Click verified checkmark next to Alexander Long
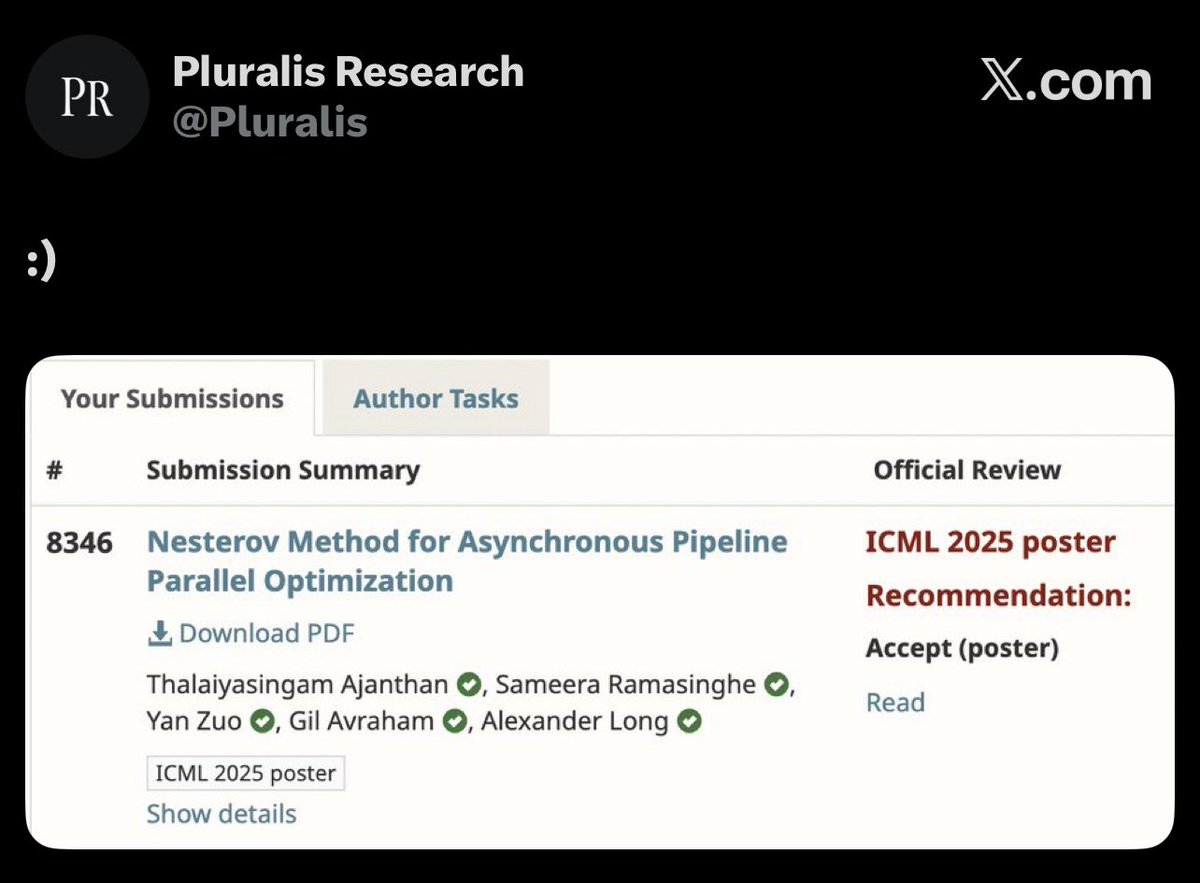1200x883 pixels. coord(688,721)
